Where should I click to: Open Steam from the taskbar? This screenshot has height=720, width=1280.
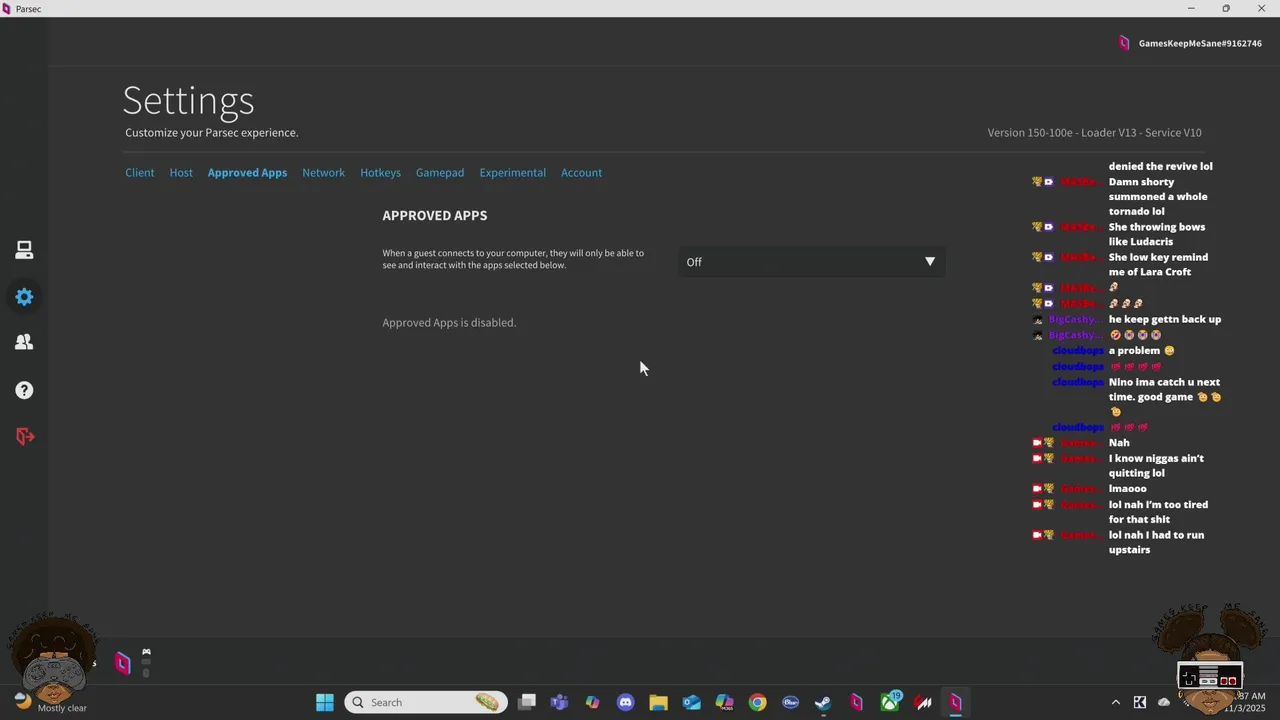coord(823,702)
